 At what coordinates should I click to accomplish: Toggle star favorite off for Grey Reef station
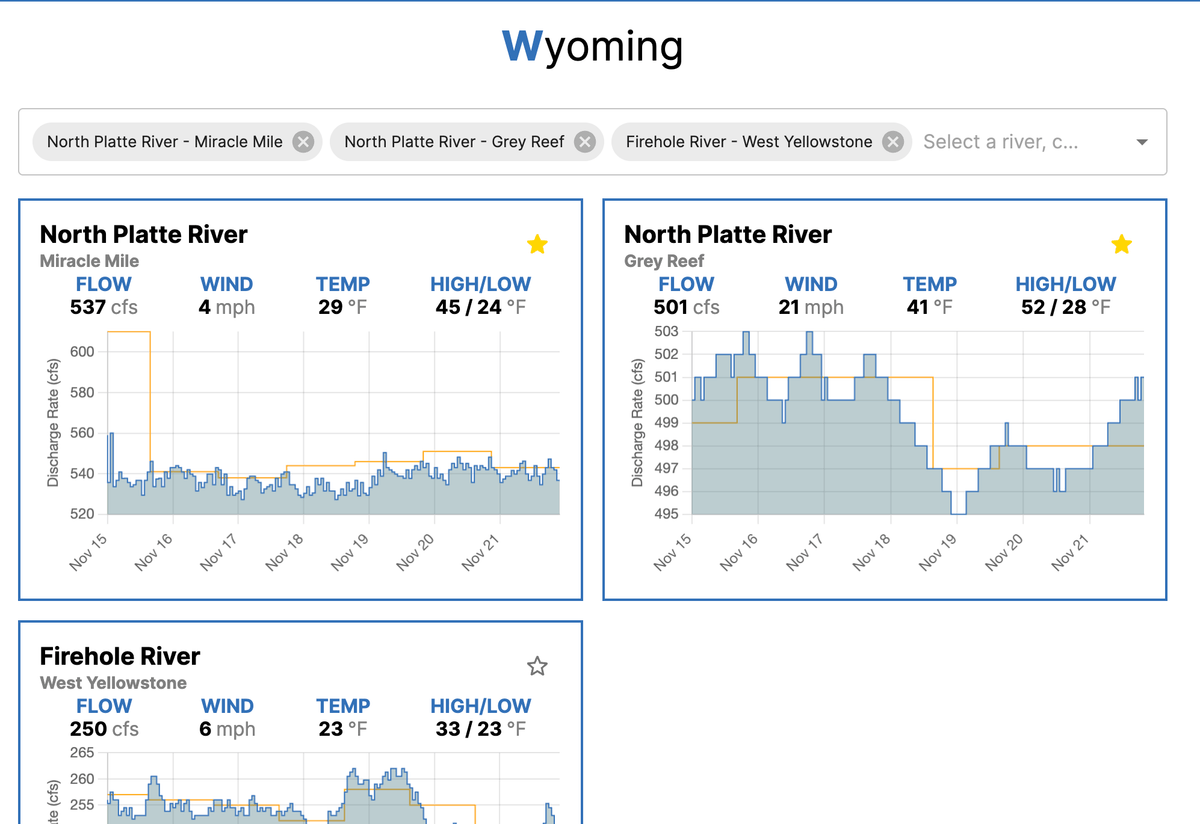point(1121,243)
